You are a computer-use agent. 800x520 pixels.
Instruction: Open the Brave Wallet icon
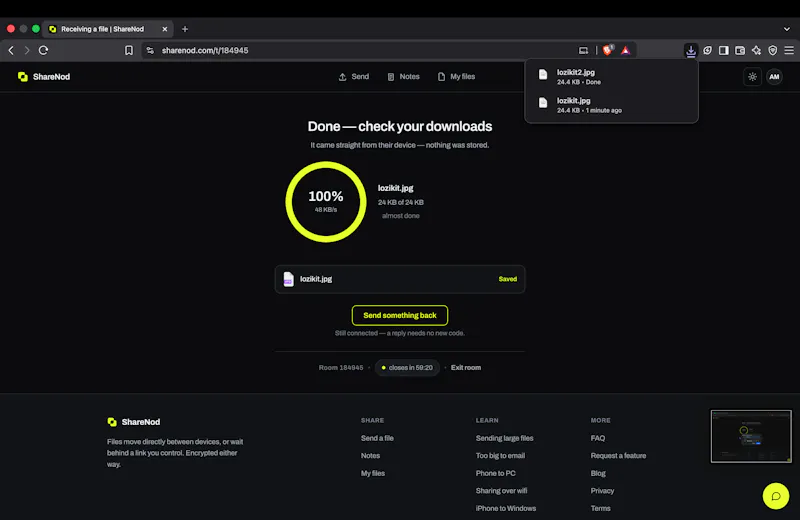click(x=740, y=50)
